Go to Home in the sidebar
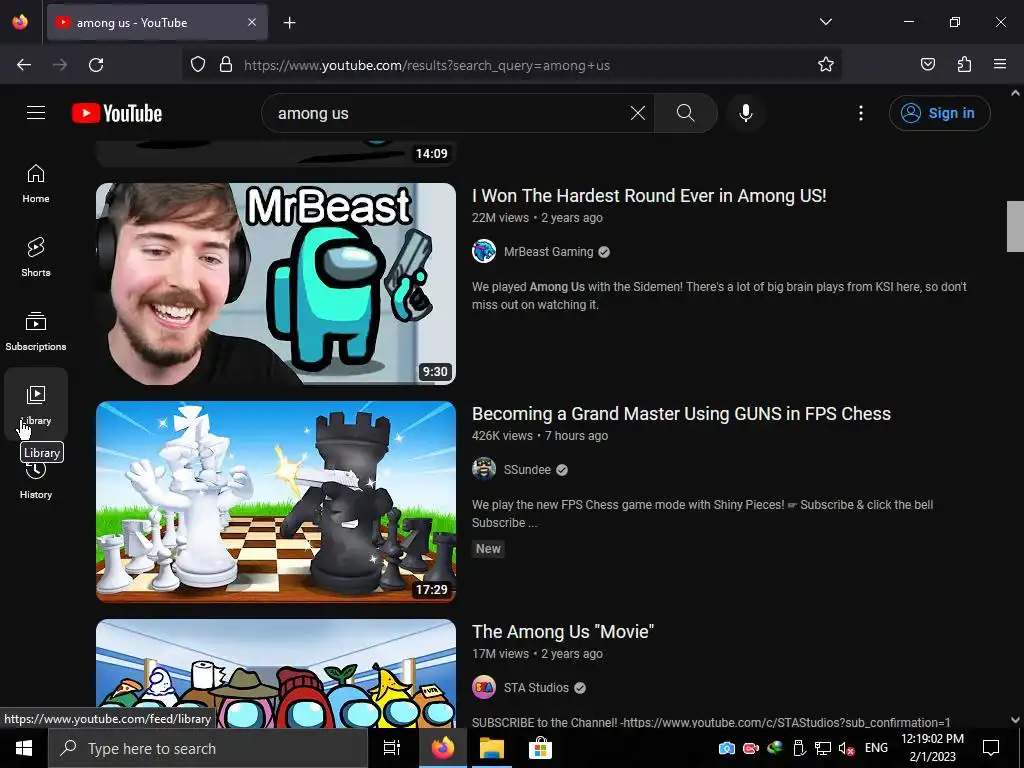The image size is (1024, 768). coord(36,184)
